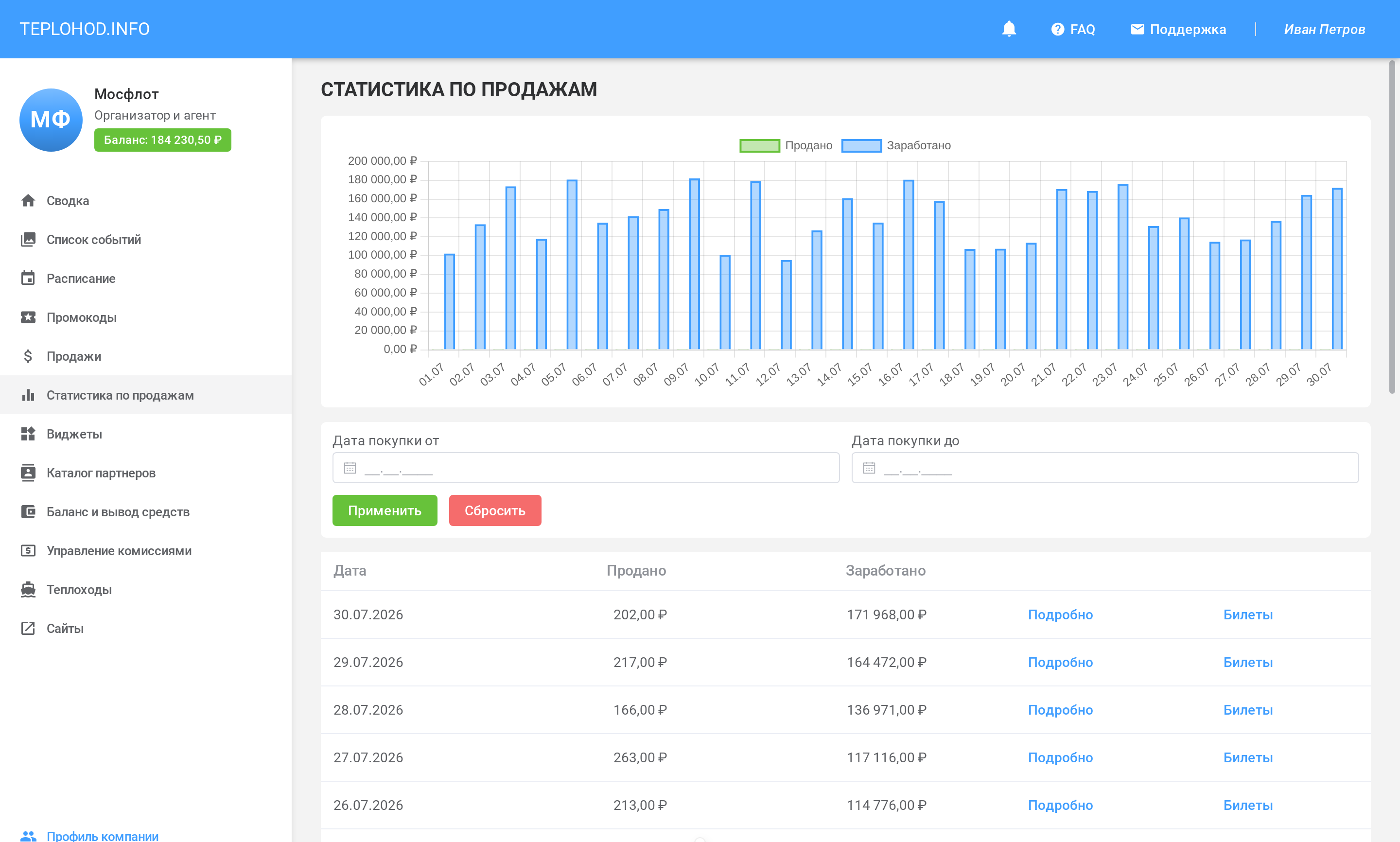This screenshot has height=842, width=1400.
Task: Click the МФ company avatar
Action: [x=51, y=120]
